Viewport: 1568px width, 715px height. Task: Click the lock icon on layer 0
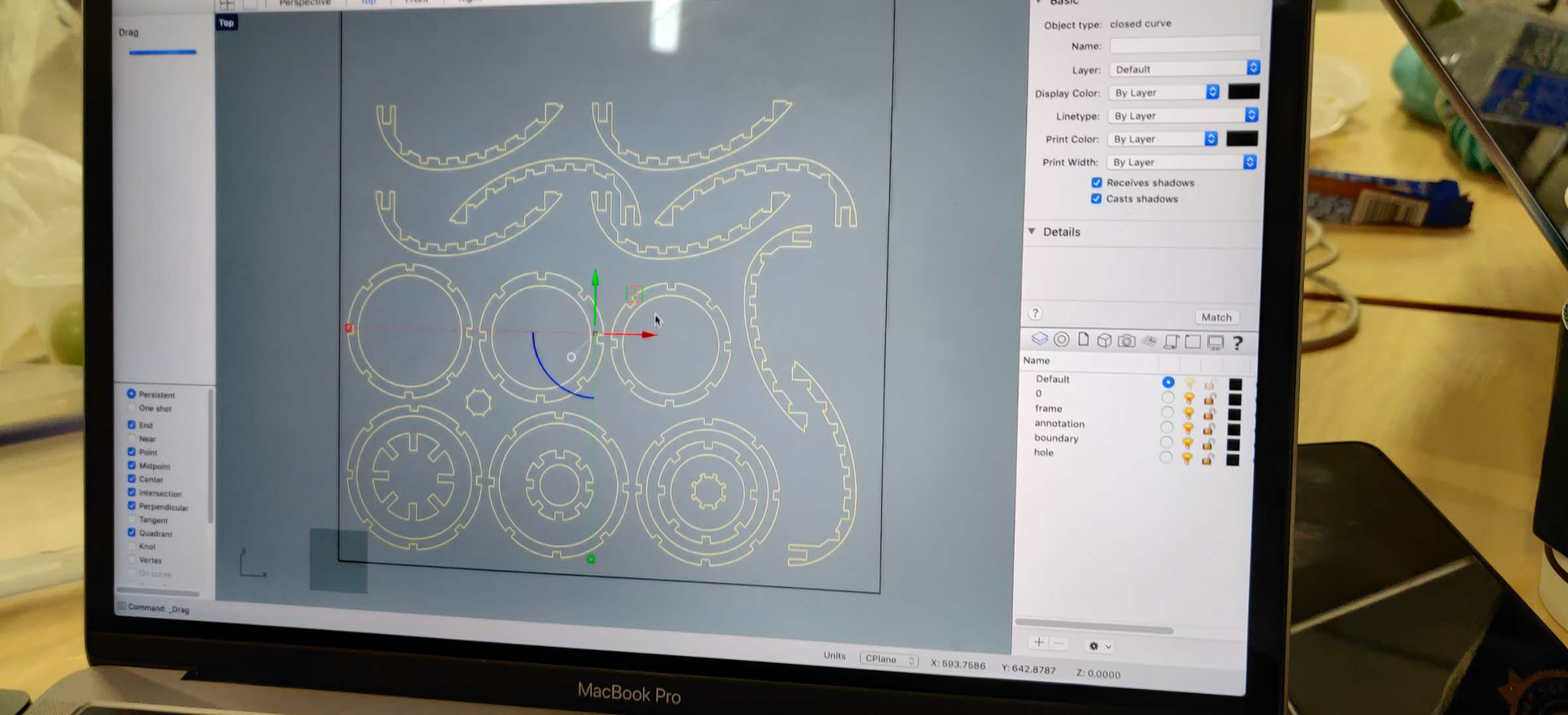pyautogui.click(x=1209, y=399)
